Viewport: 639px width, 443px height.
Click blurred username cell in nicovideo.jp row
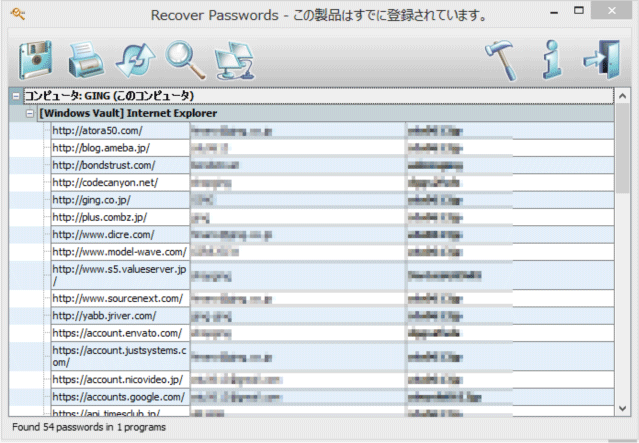(x=298, y=379)
